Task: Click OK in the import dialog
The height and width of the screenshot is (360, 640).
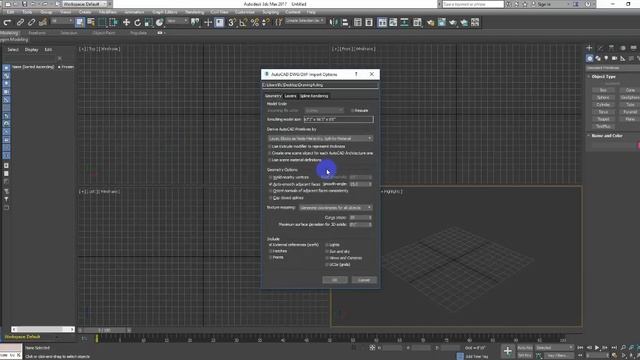Action: 335,280
